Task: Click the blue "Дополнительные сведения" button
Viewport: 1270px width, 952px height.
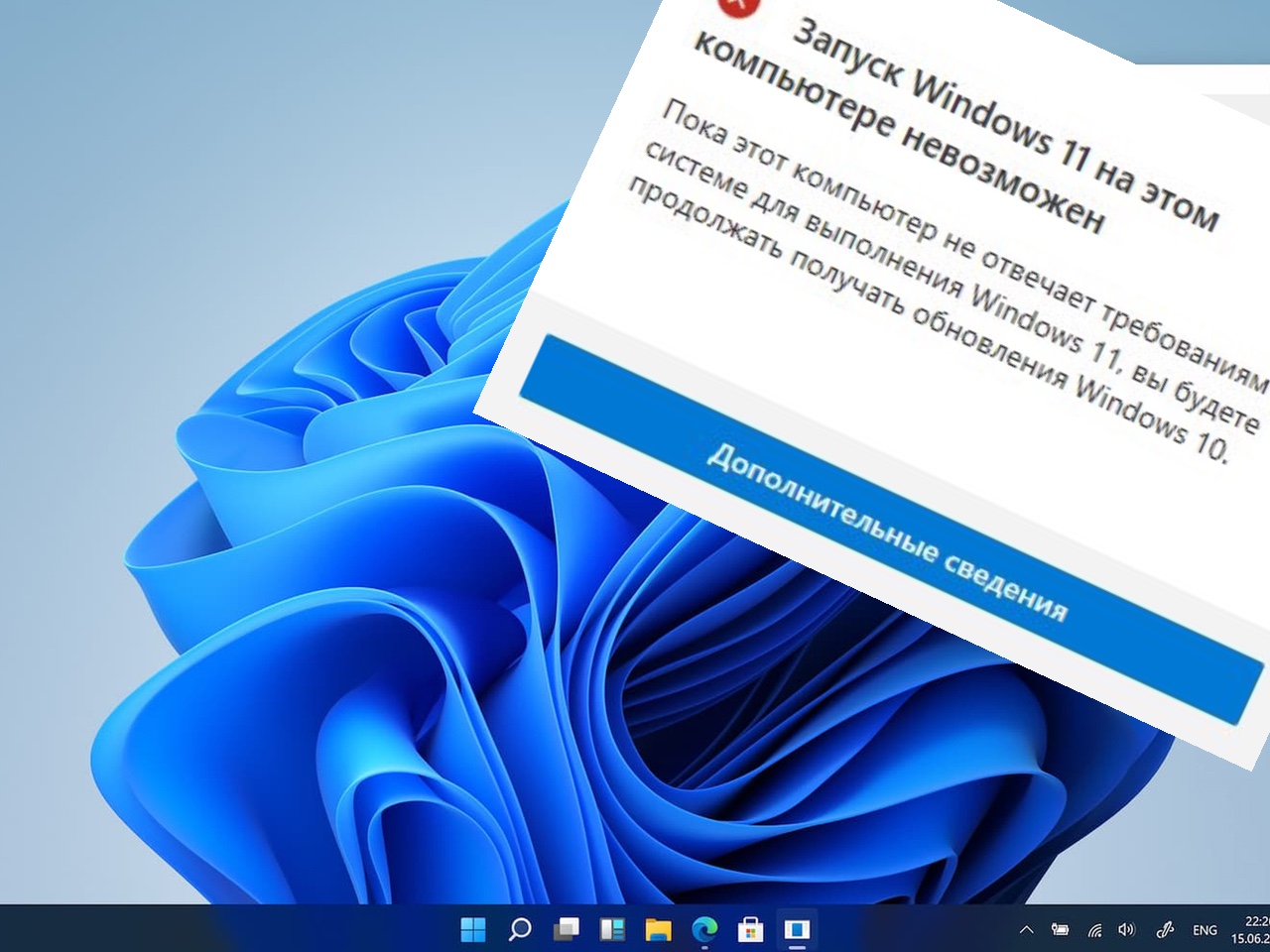Action: click(x=891, y=530)
